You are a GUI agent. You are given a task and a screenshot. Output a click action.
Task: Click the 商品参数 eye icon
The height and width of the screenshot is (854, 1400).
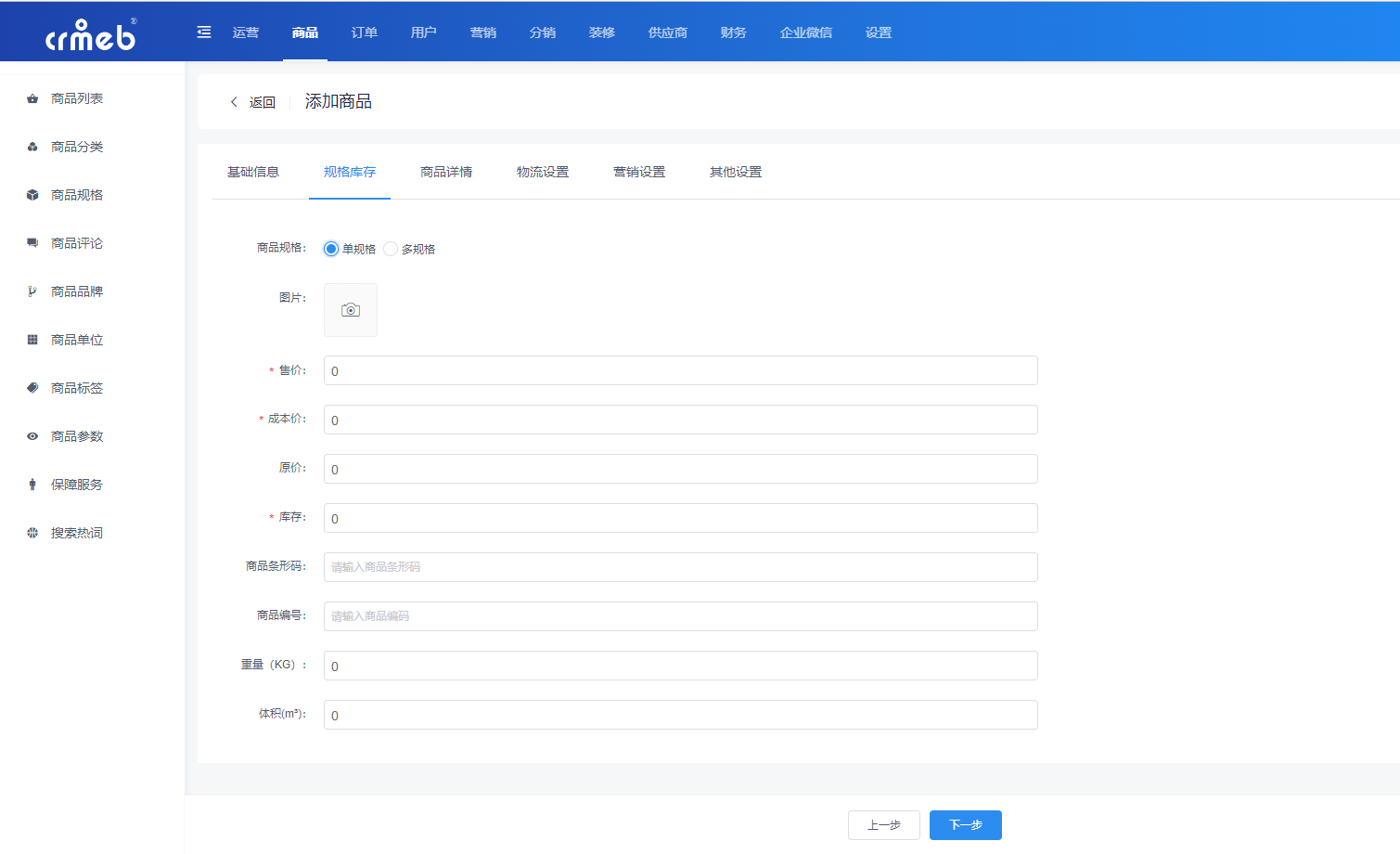32,436
